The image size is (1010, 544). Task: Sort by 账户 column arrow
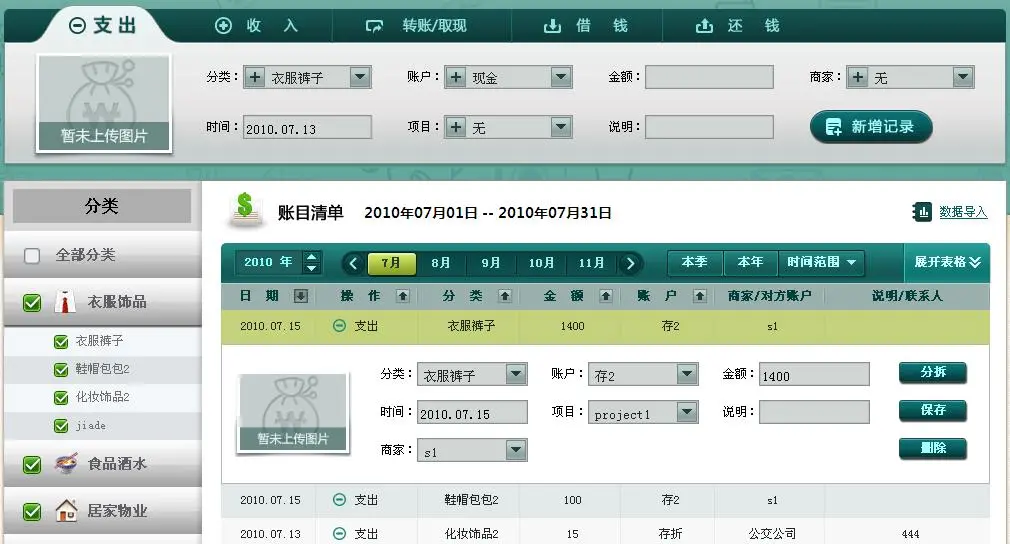pos(700,295)
